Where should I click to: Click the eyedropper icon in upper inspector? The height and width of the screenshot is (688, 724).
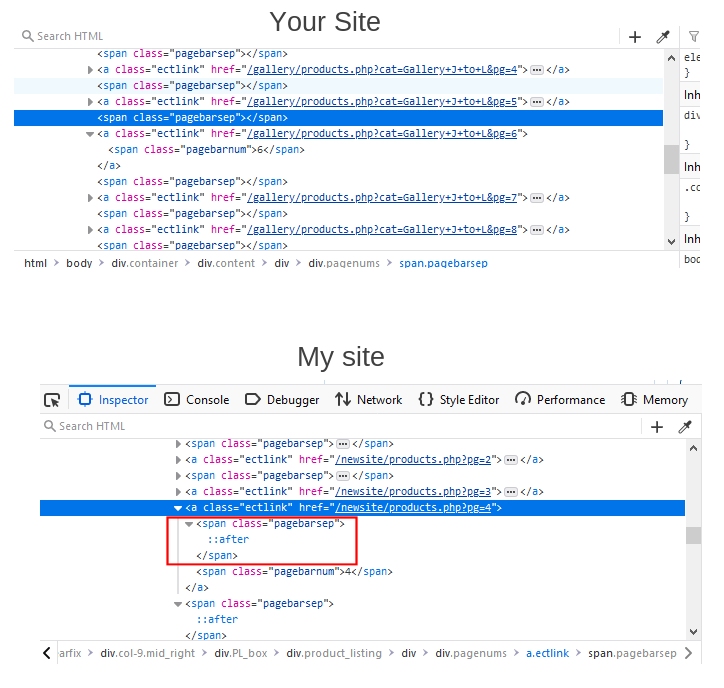click(662, 37)
